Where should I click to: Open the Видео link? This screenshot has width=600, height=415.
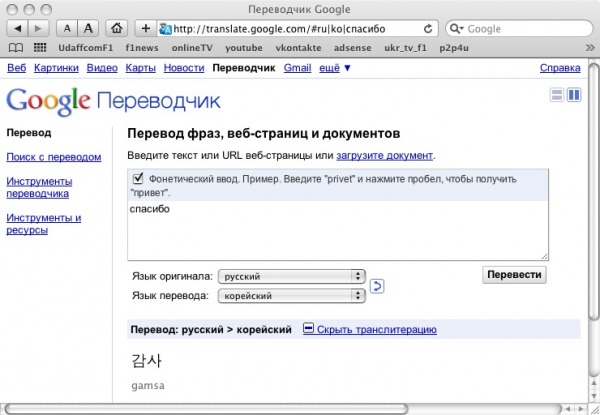(x=102, y=68)
